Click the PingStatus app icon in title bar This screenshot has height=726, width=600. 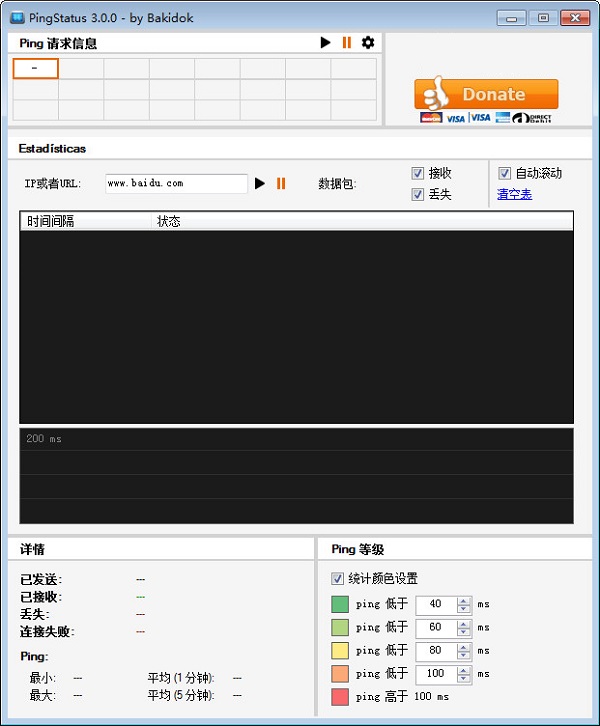point(18,17)
